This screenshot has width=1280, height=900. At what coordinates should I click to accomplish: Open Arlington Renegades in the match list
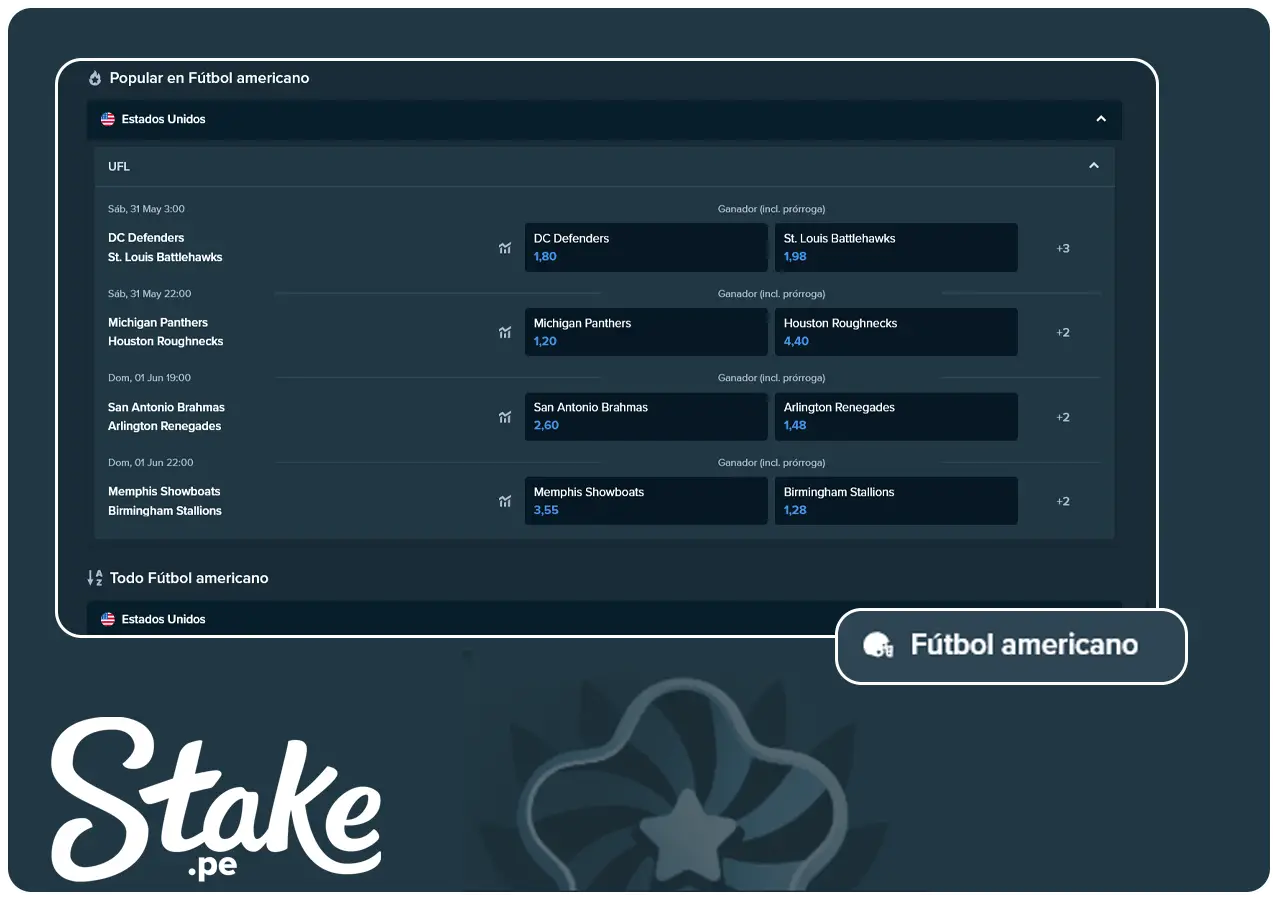point(165,426)
